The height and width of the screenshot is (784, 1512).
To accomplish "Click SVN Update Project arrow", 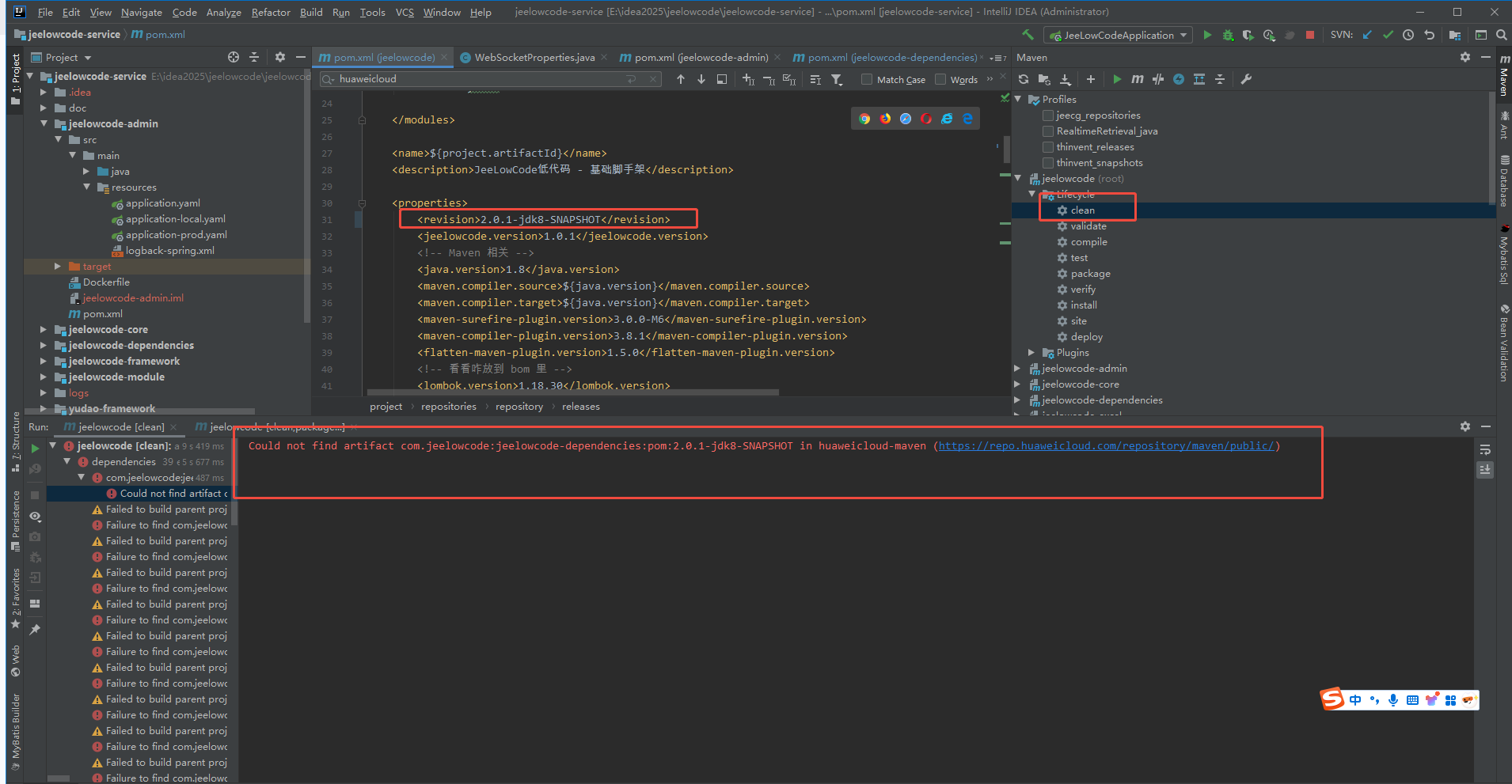I will click(x=1367, y=35).
